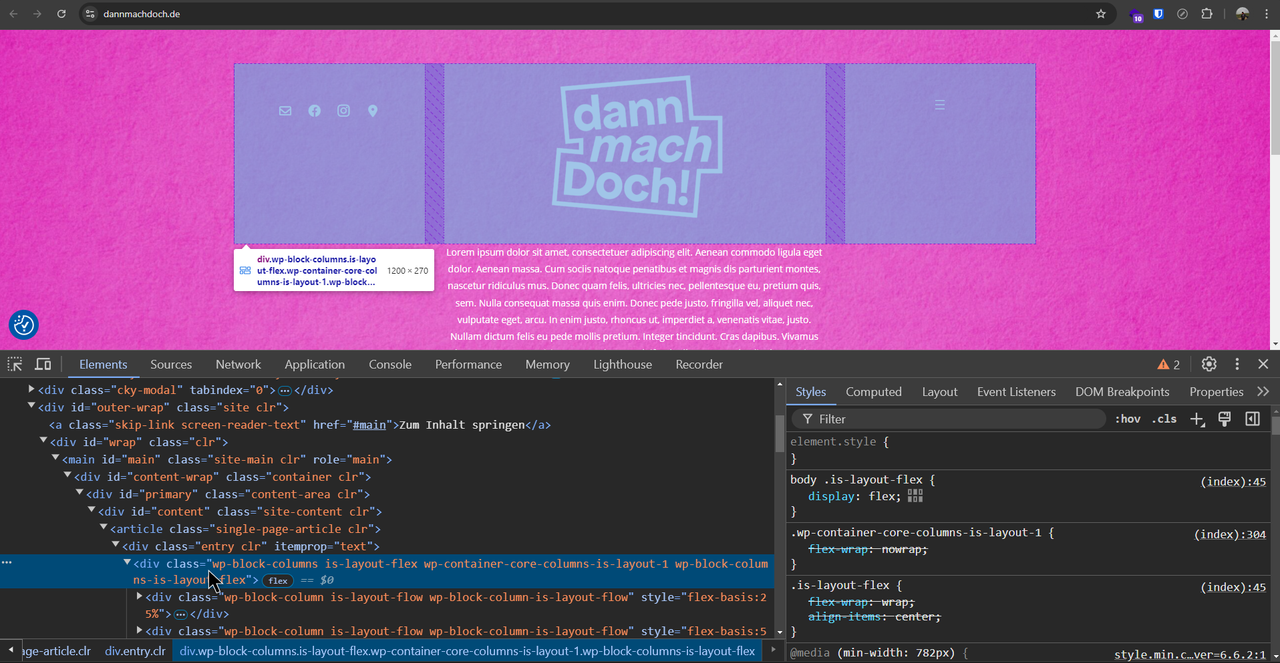
Task: Click the Instagram icon in the page header
Action: [343, 111]
